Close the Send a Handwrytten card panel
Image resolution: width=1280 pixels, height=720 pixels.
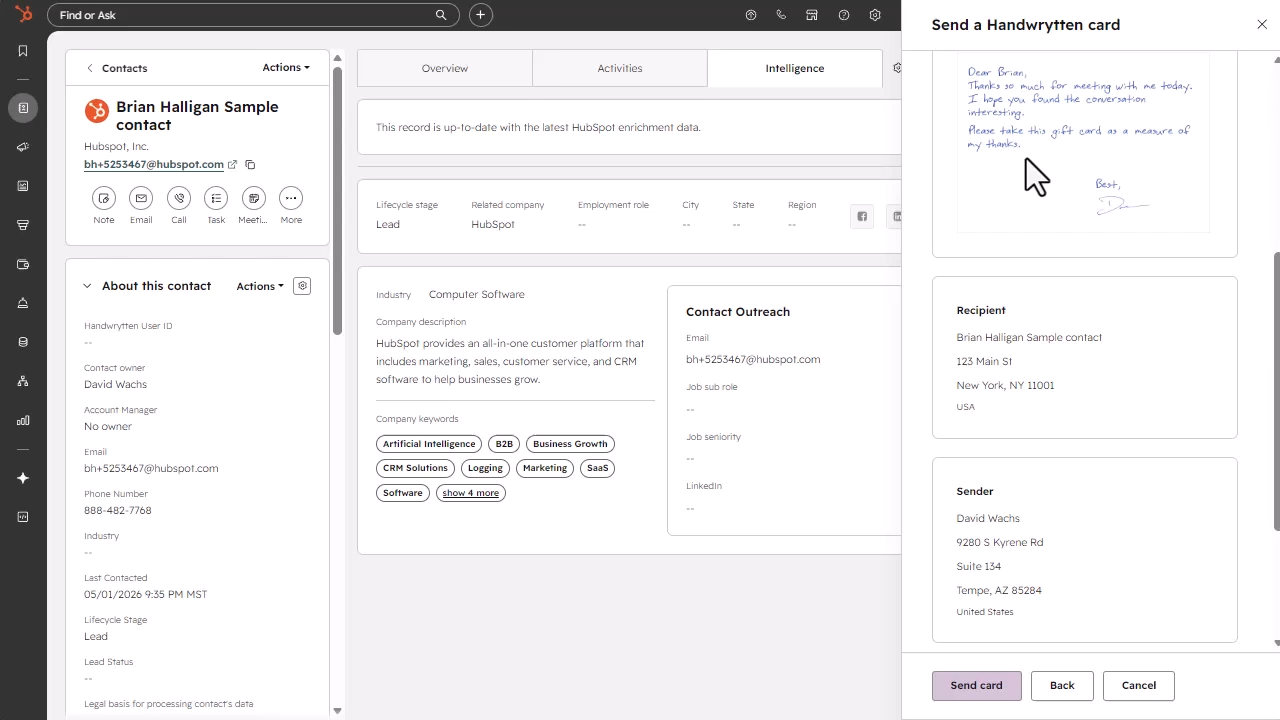1262,25
